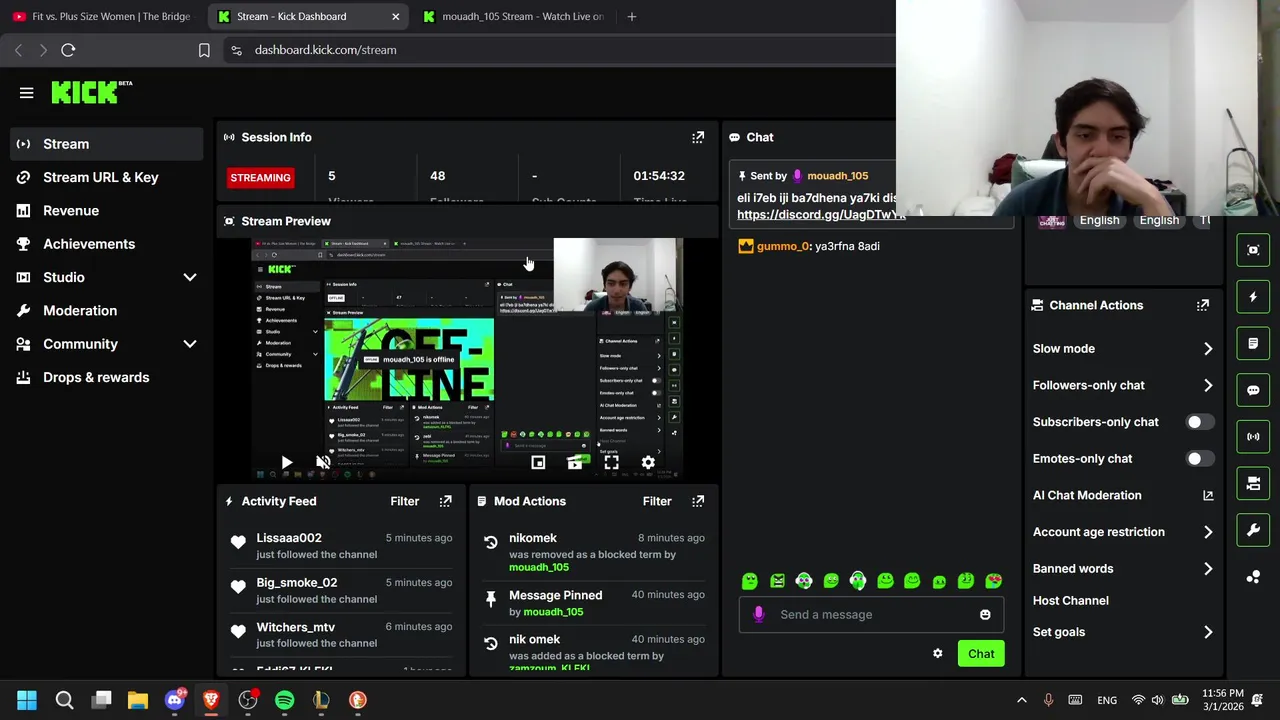Open the hamburger menu next to Kick logo
The width and height of the screenshot is (1280, 720).
pyautogui.click(x=27, y=93)
